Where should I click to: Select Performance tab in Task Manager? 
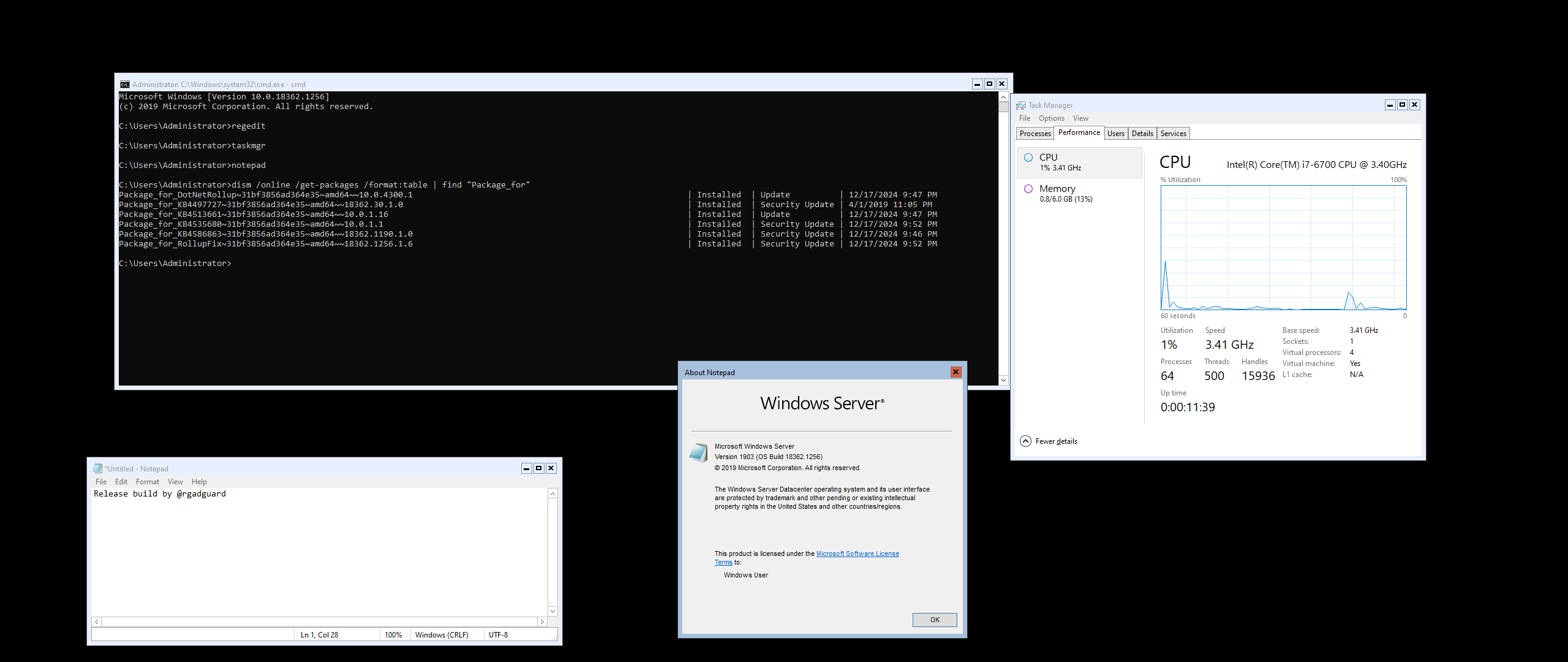point(1079,132)
